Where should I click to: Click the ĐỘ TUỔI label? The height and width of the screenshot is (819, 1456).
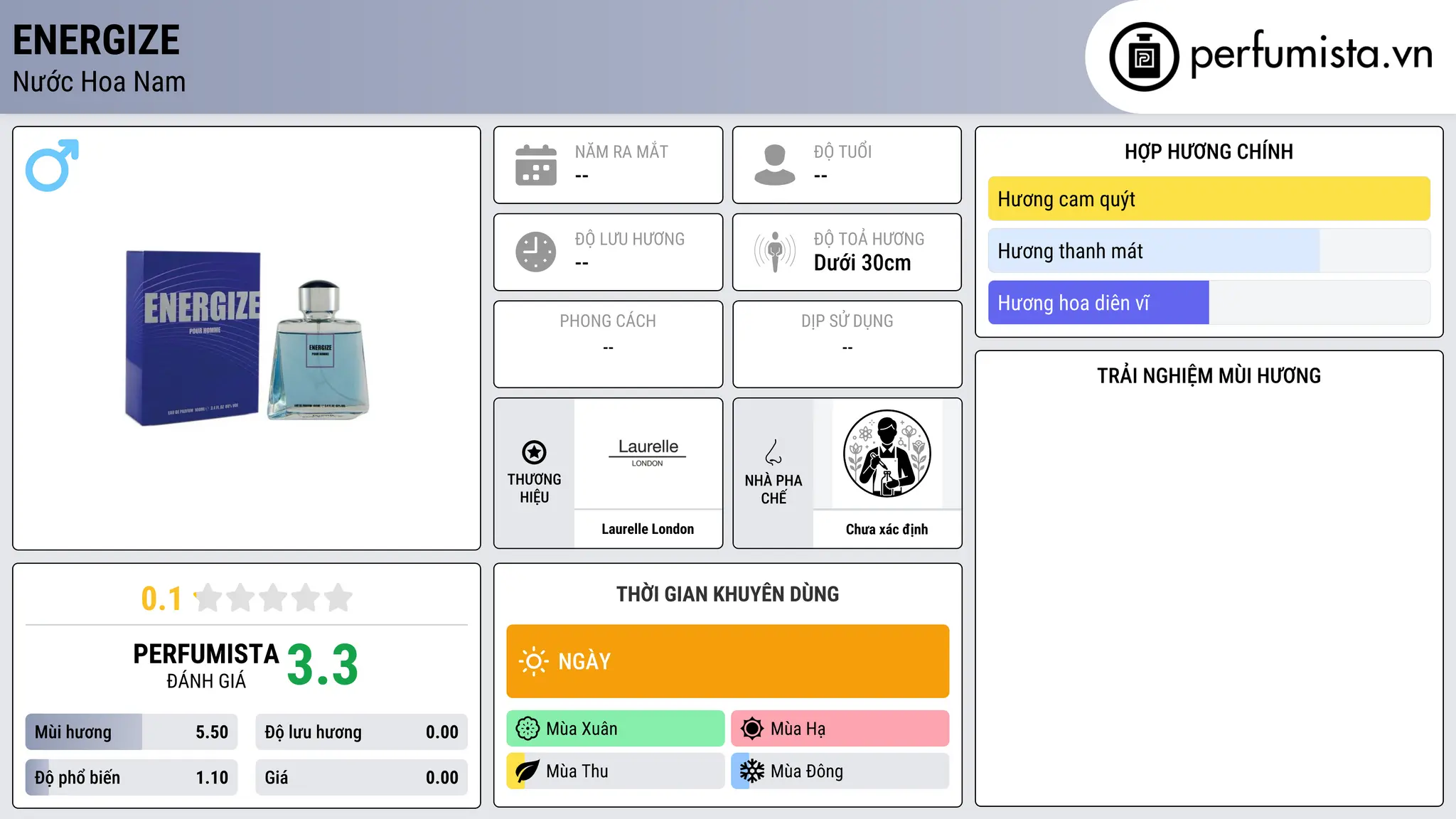tap(842, 152)
